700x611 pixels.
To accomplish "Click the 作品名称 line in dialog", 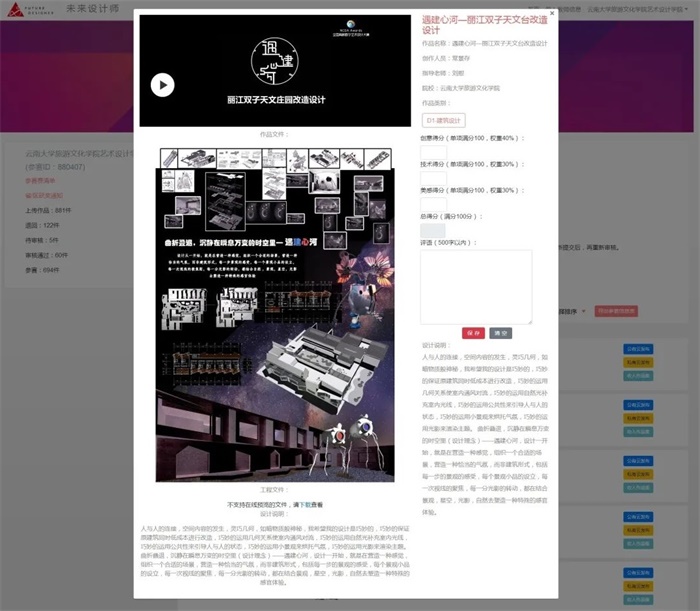I will pyautogui.click(x=484, y=43).
